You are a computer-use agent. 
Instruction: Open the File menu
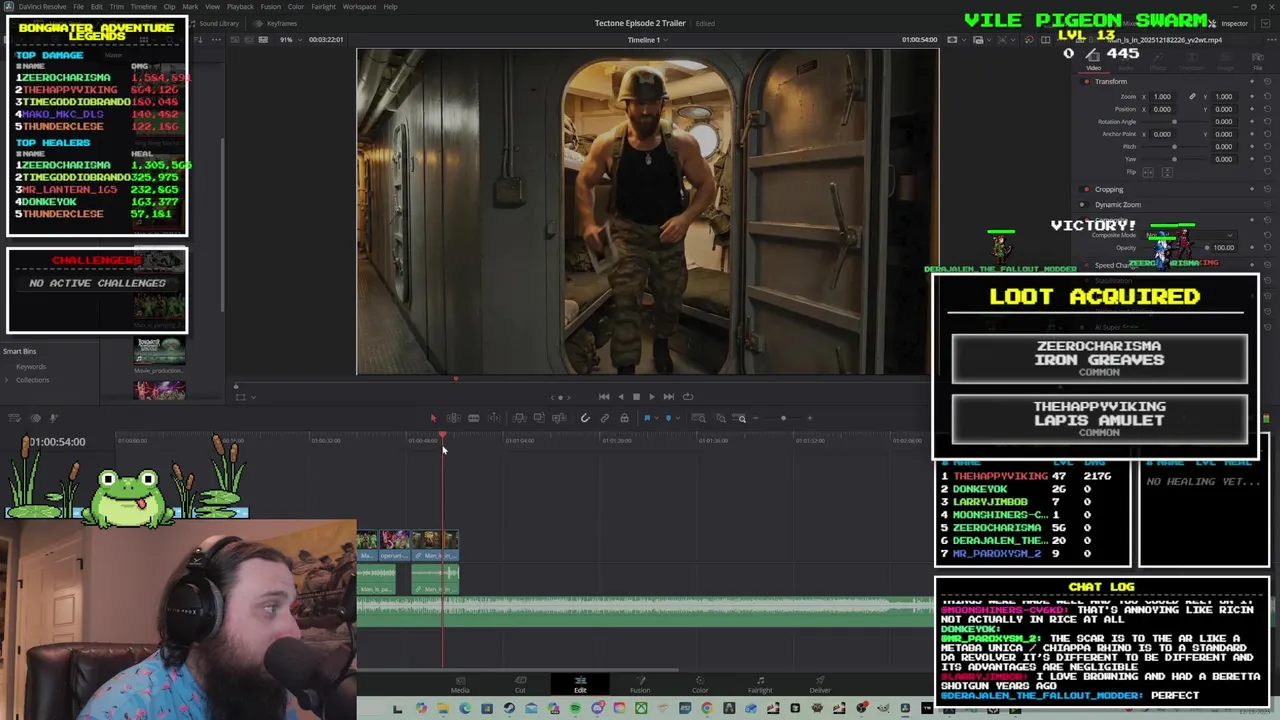tap(78, 7)
